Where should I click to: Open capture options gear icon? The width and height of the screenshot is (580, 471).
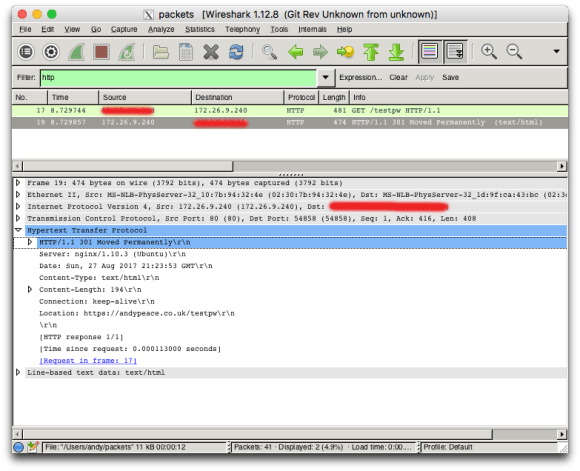[x=51, y=51]
